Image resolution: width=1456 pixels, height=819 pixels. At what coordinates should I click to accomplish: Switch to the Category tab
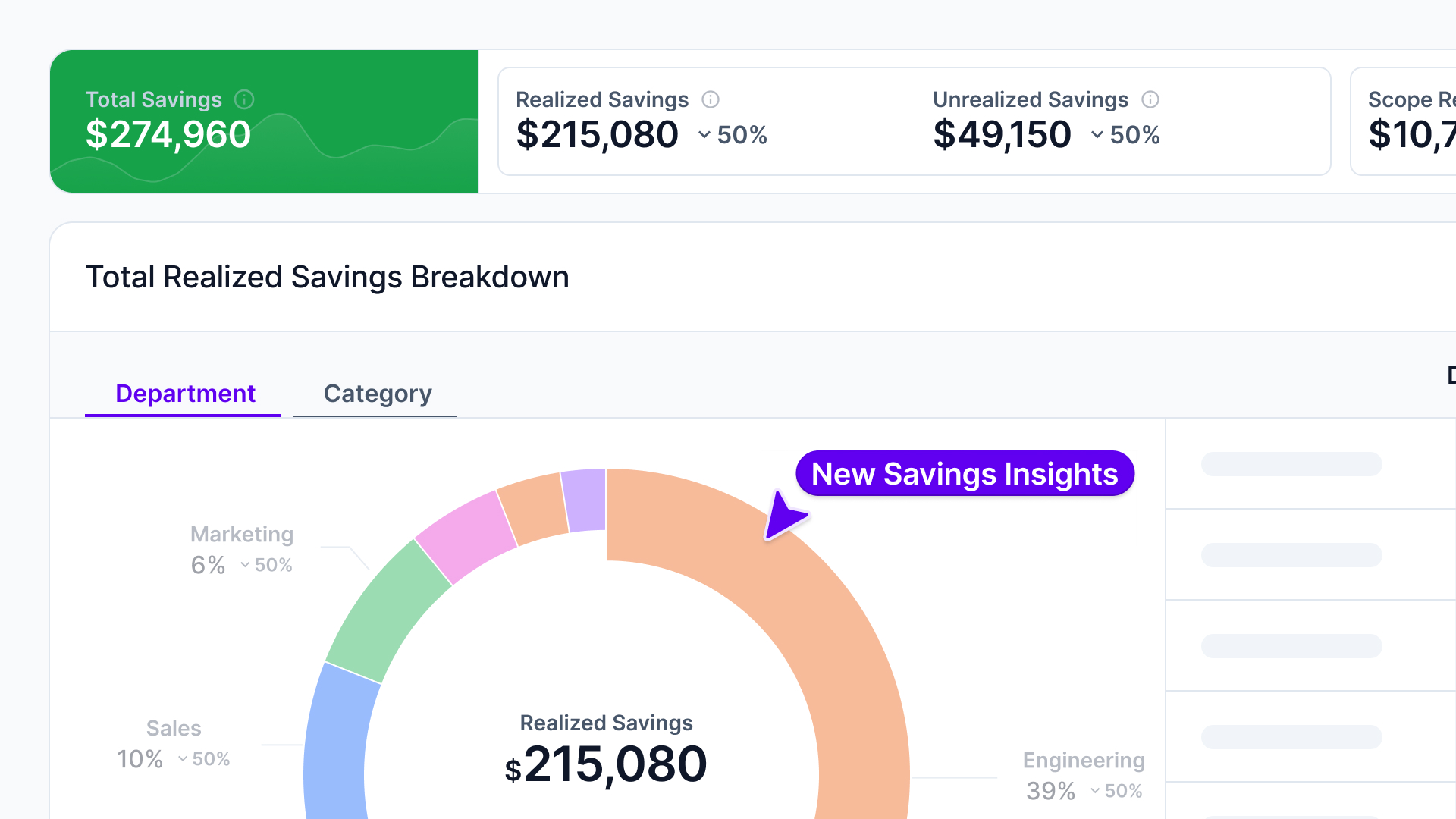coord(377,393)
